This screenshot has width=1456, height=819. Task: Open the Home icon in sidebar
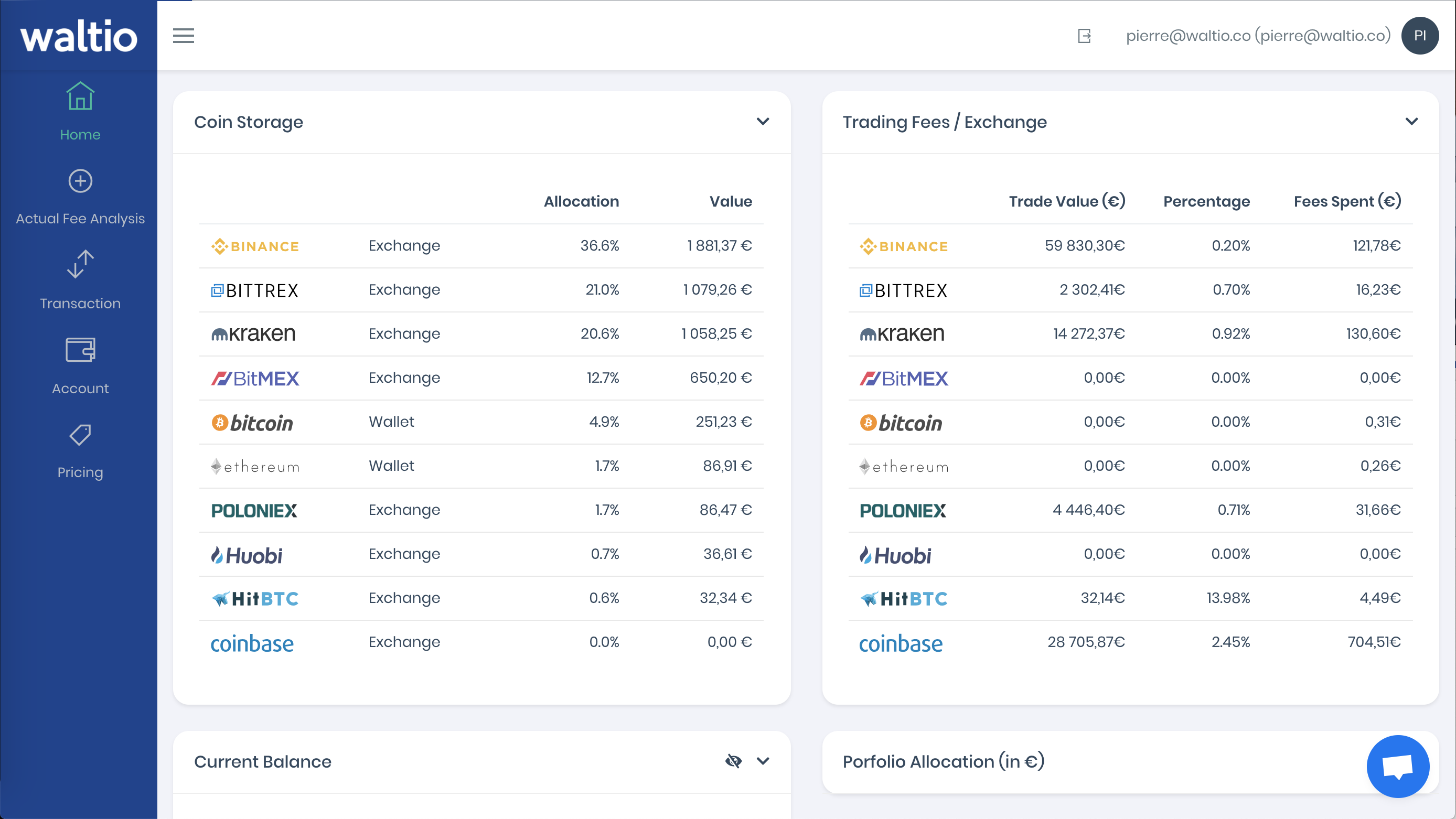(x=80, y=95)
